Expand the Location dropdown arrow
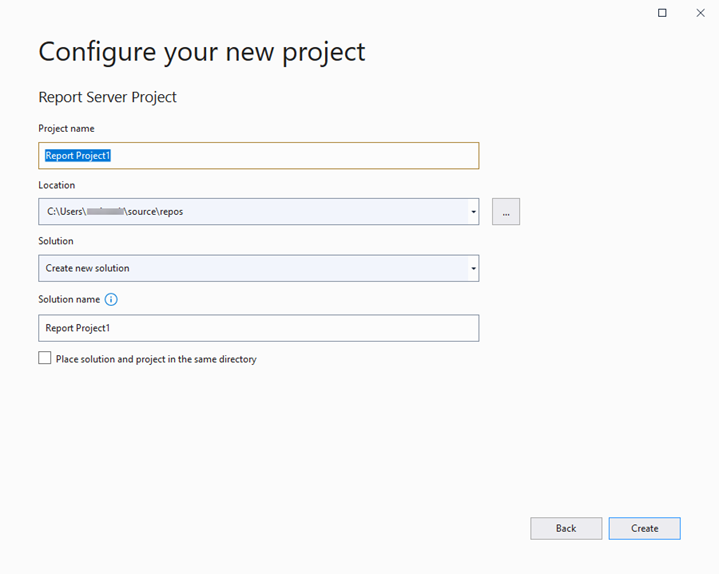This screenshot has height=574, width=719. coord(472,212)
